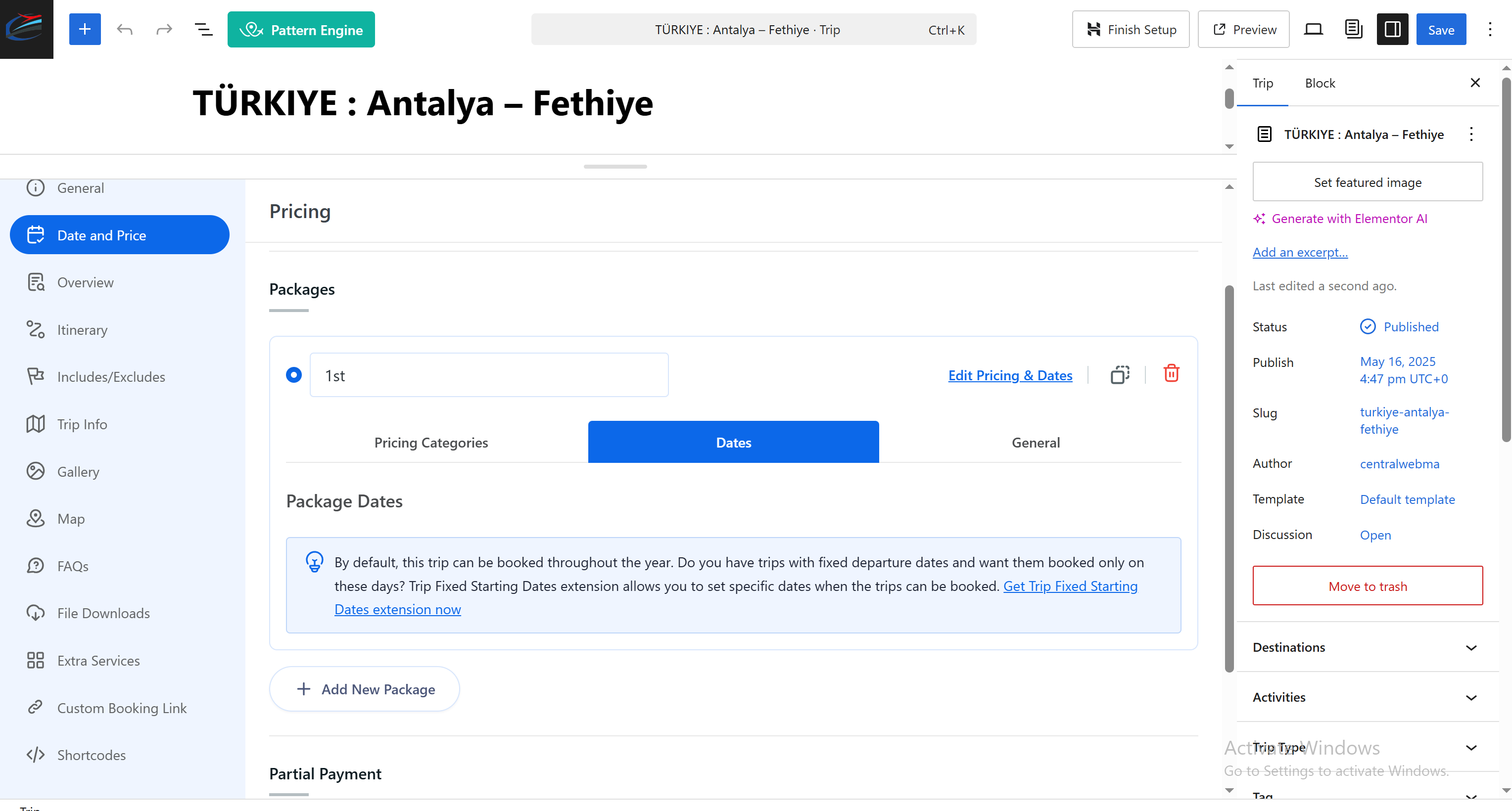Switch to the Block tab in sidebar
Image resolution: width=1512 pixels, height=811 pixels.
[x=1320, y=84]
